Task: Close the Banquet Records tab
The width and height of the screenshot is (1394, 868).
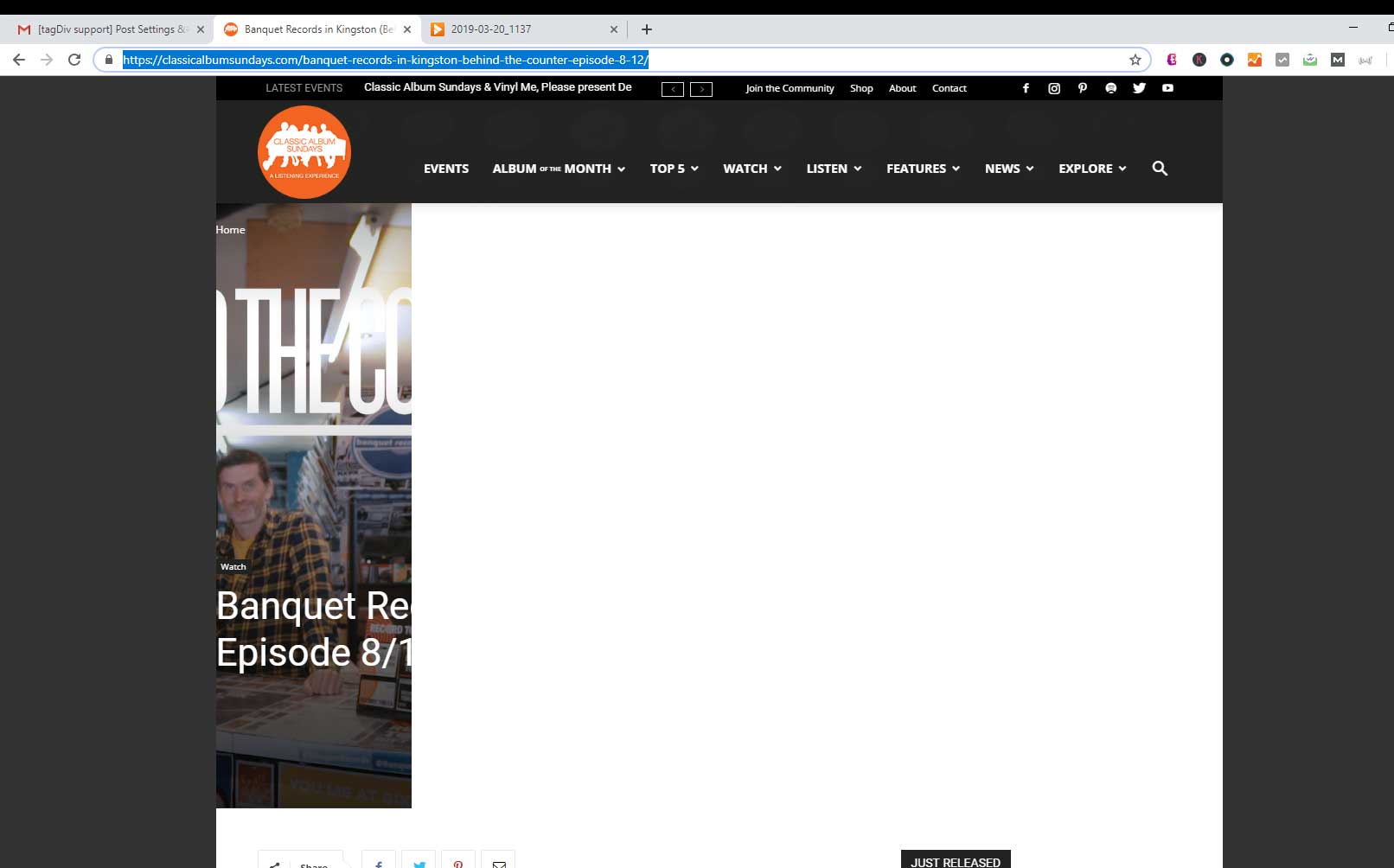Action: (x=407, y=29)
